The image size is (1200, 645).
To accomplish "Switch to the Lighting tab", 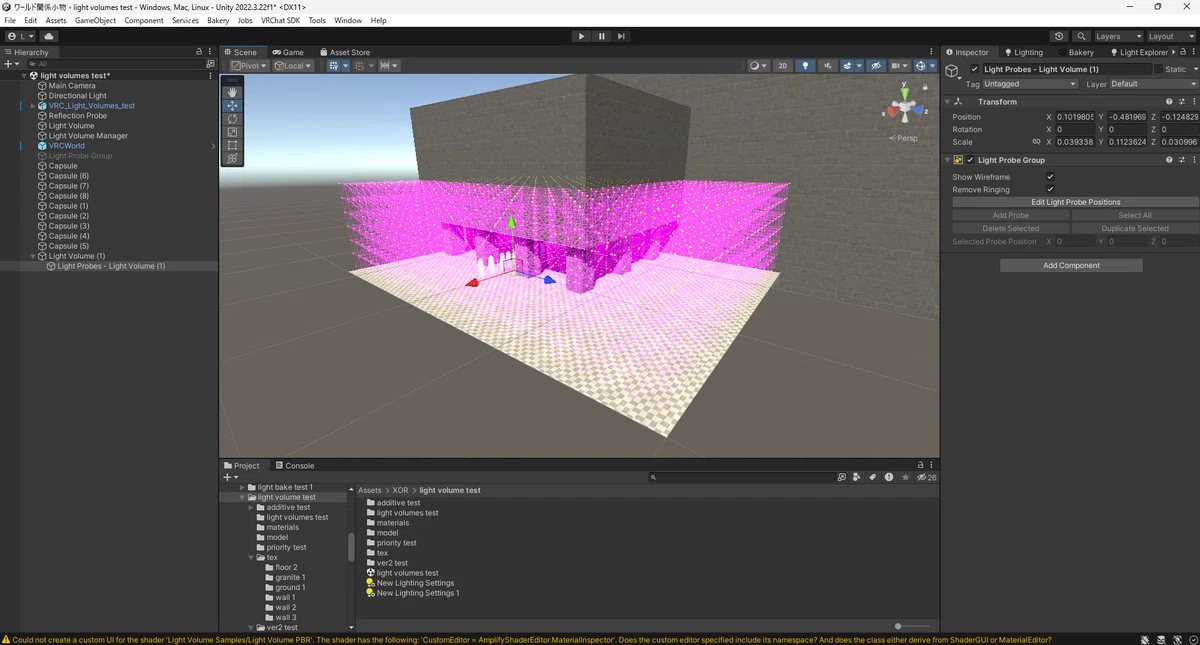I will 1023,52.
